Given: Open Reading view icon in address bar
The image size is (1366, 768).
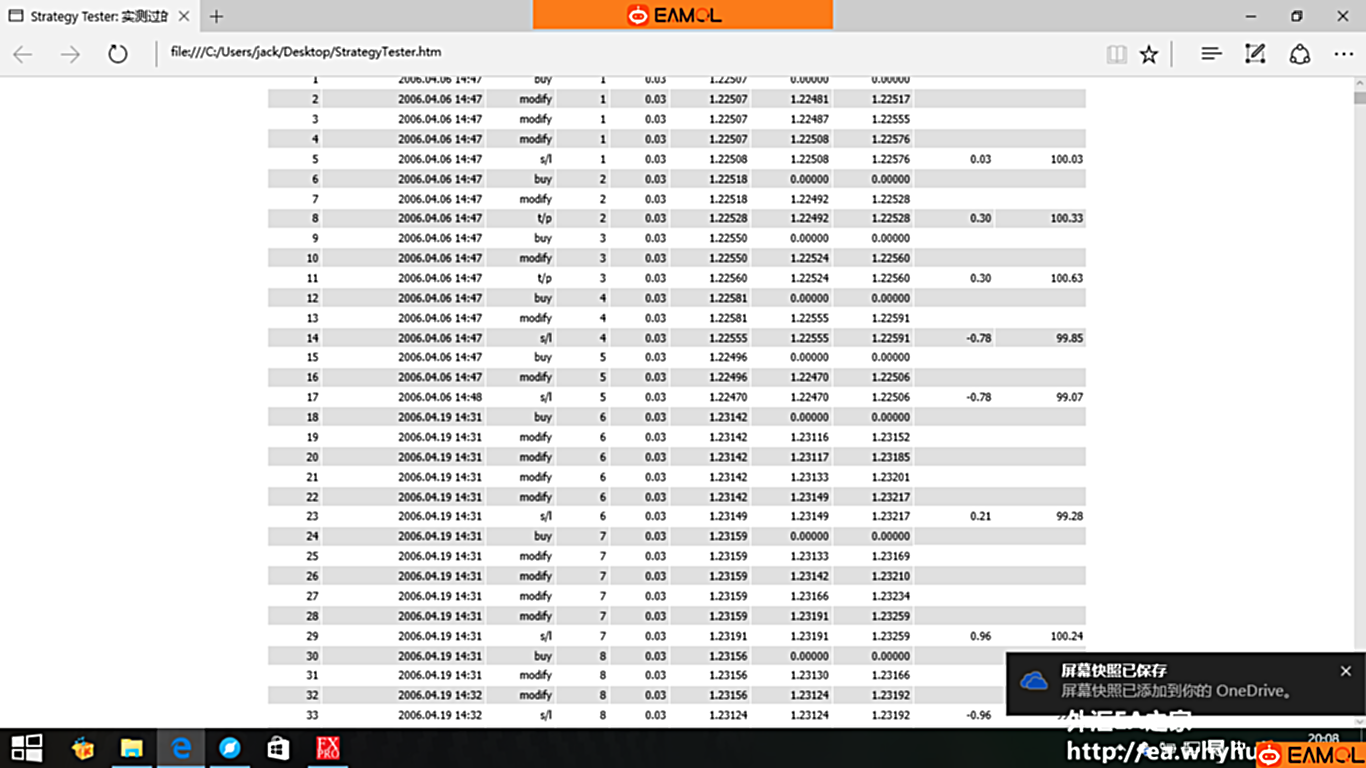Looking at the screenshot, I should click(x=1117, y=54).
